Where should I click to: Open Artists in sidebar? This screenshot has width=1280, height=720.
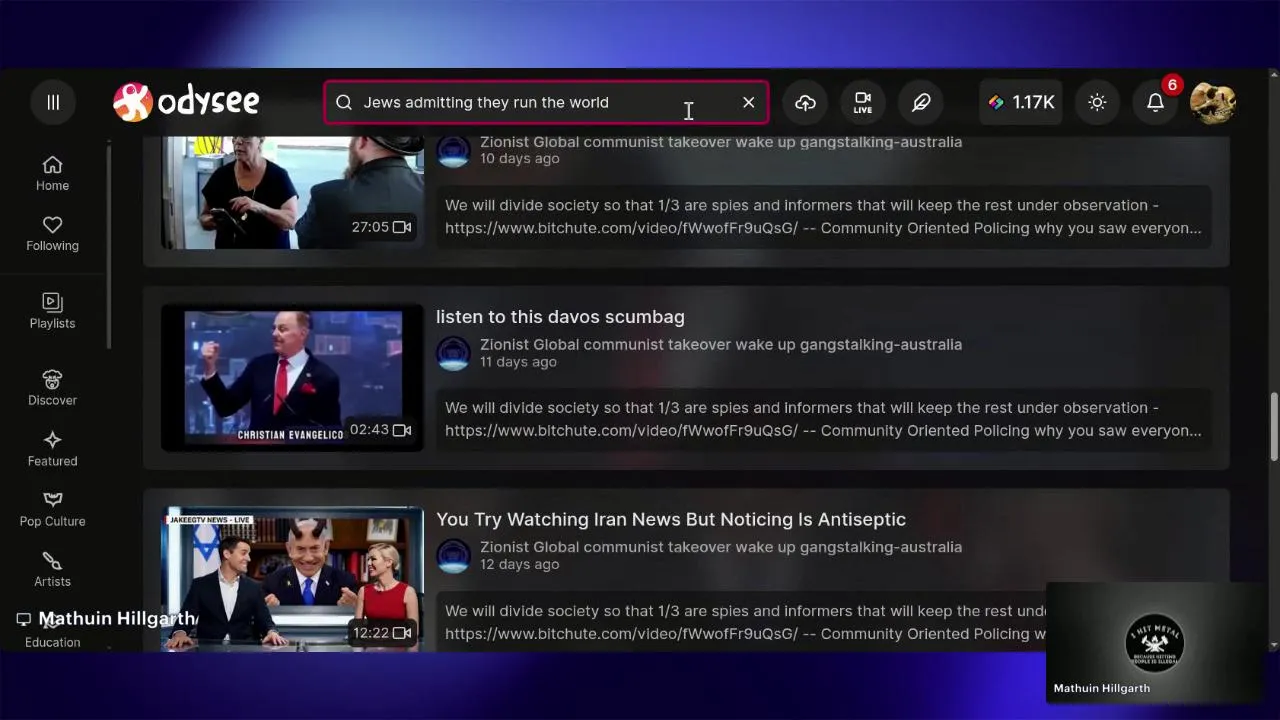point(52,569)
